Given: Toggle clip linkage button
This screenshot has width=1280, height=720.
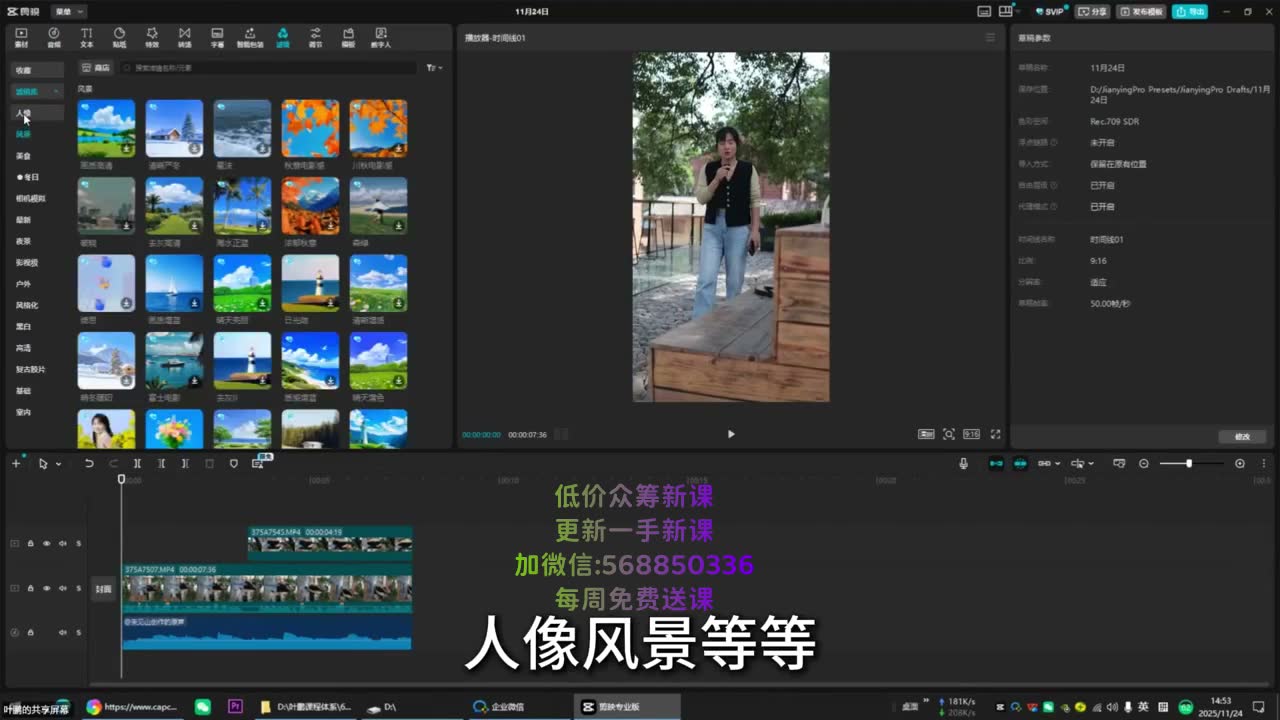Looking at the screenshot, I should pos(1044,463).
